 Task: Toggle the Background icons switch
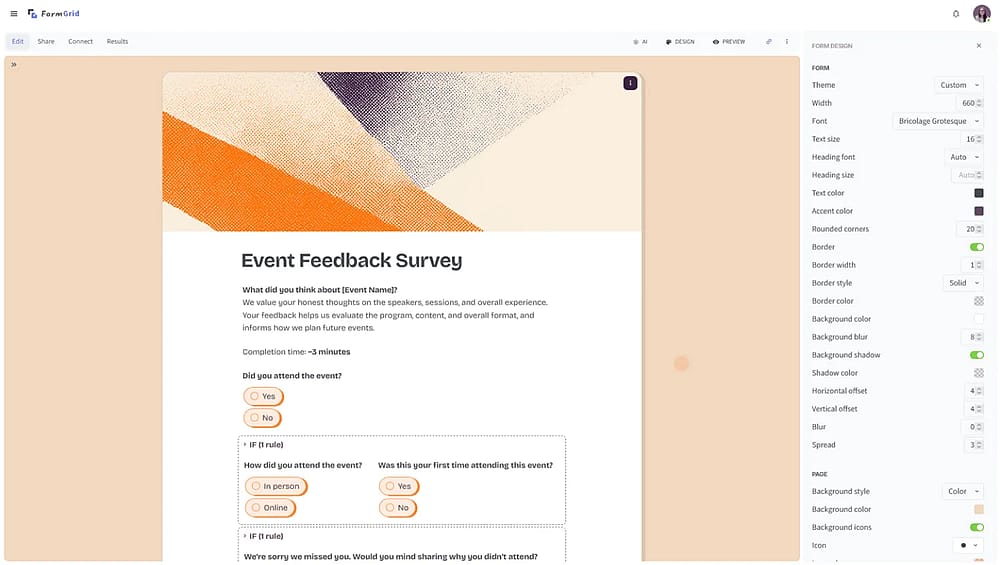[x=976, y=527]
